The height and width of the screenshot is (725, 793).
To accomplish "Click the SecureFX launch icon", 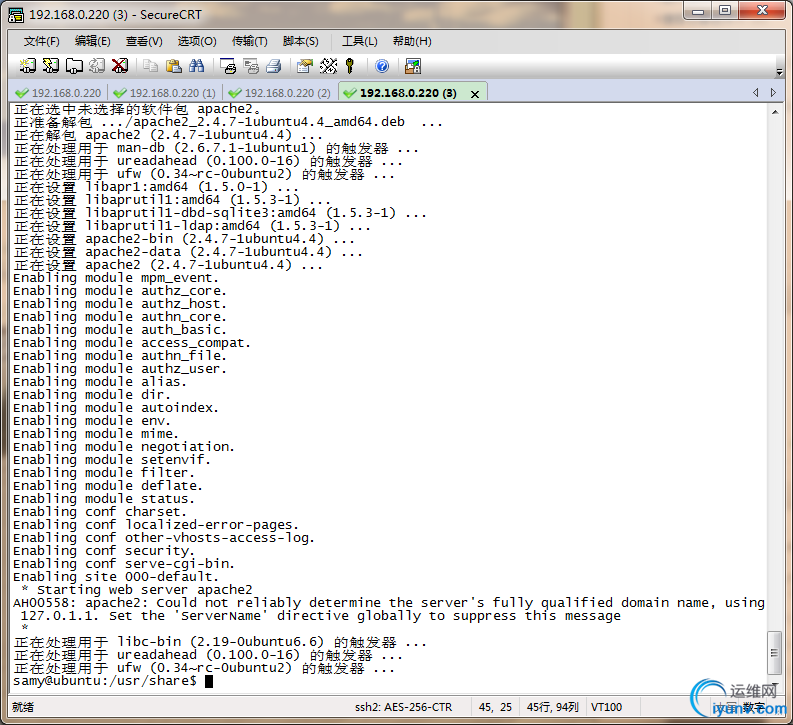I will click(x=413, y=66).
